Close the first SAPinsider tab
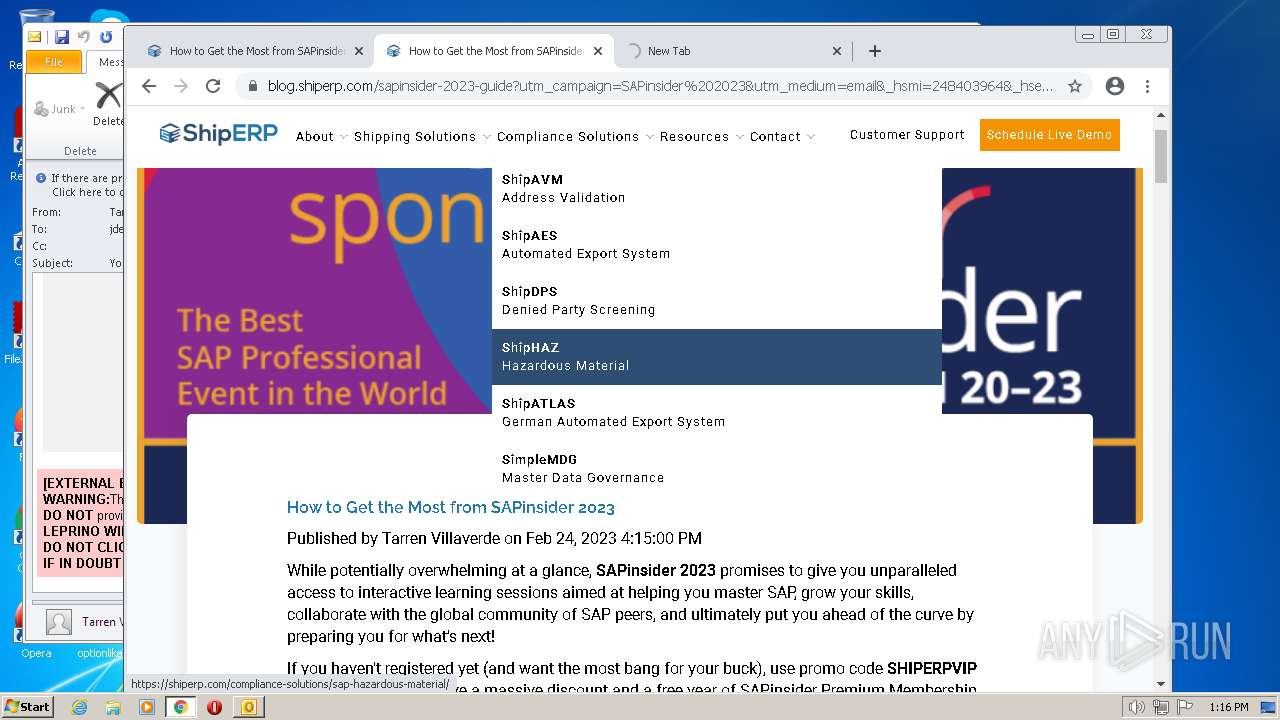This screenshot has height=720, width=1280. point(359,51)
